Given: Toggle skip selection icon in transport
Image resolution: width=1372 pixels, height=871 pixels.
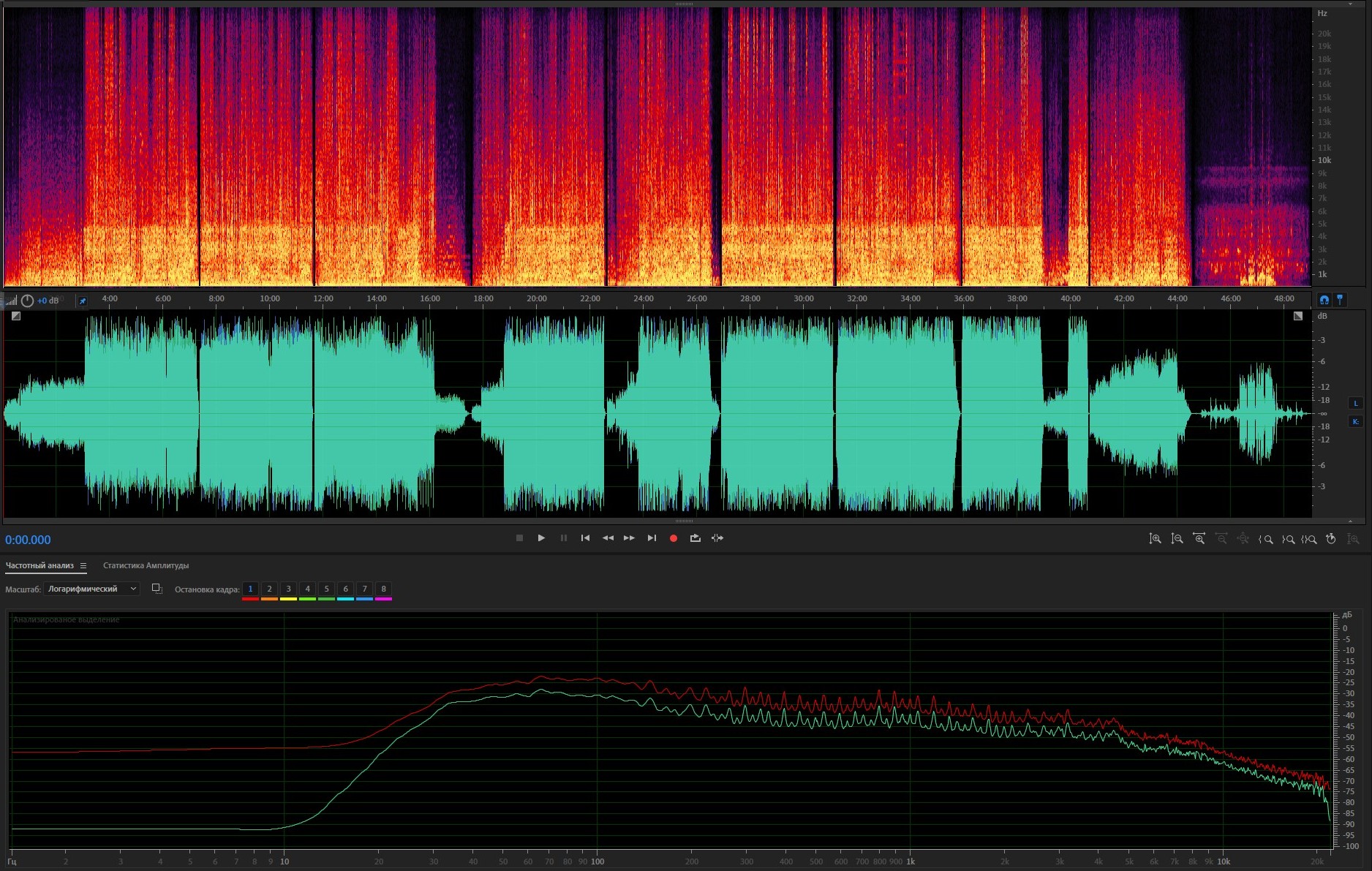Looking at the screenshot, I should (x=717, y=538).
